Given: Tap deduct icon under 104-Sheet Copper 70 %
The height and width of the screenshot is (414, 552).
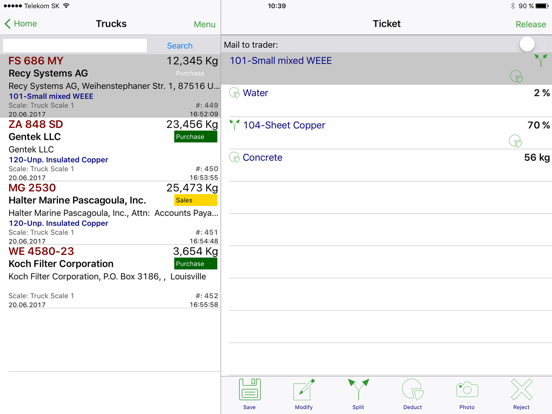Looking at the screenshot, I should [515, 141].
